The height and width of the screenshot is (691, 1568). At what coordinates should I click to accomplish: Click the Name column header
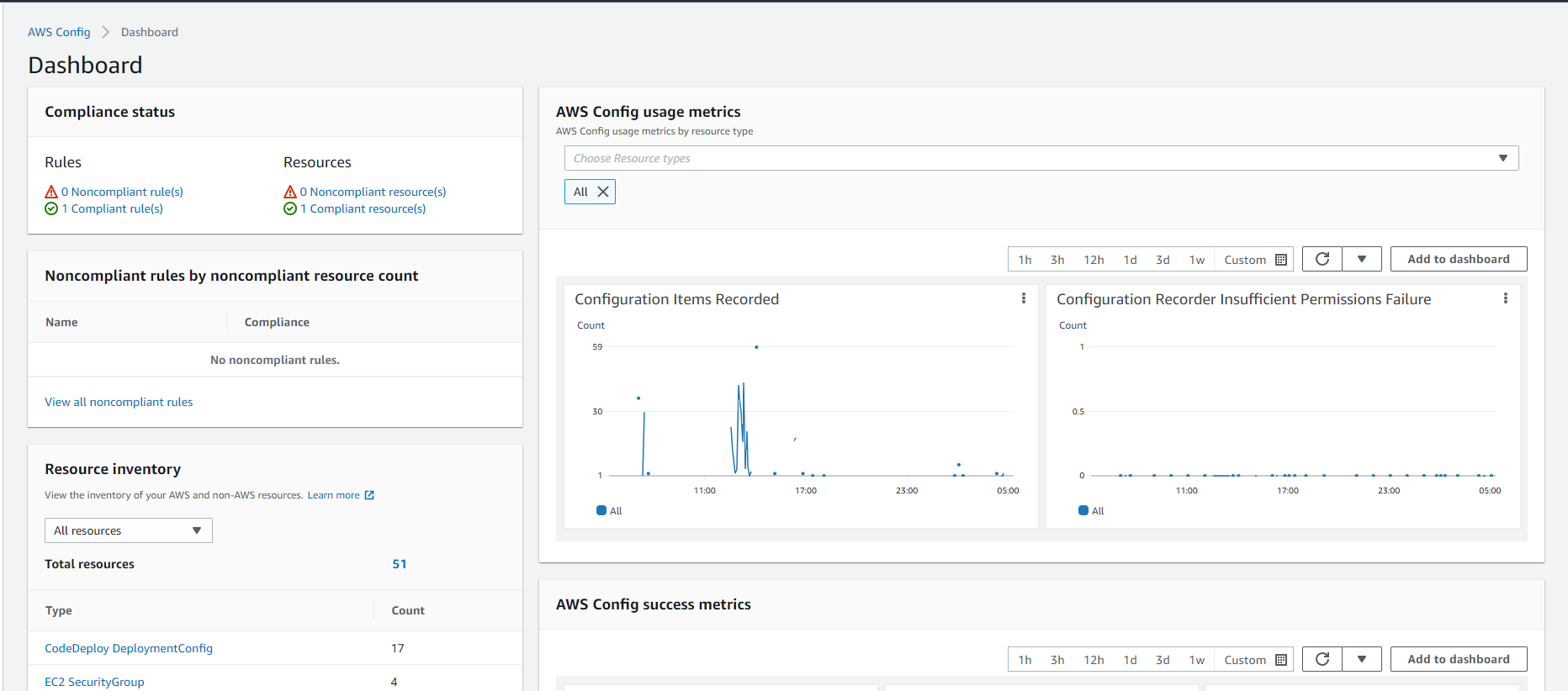point(61,322)
